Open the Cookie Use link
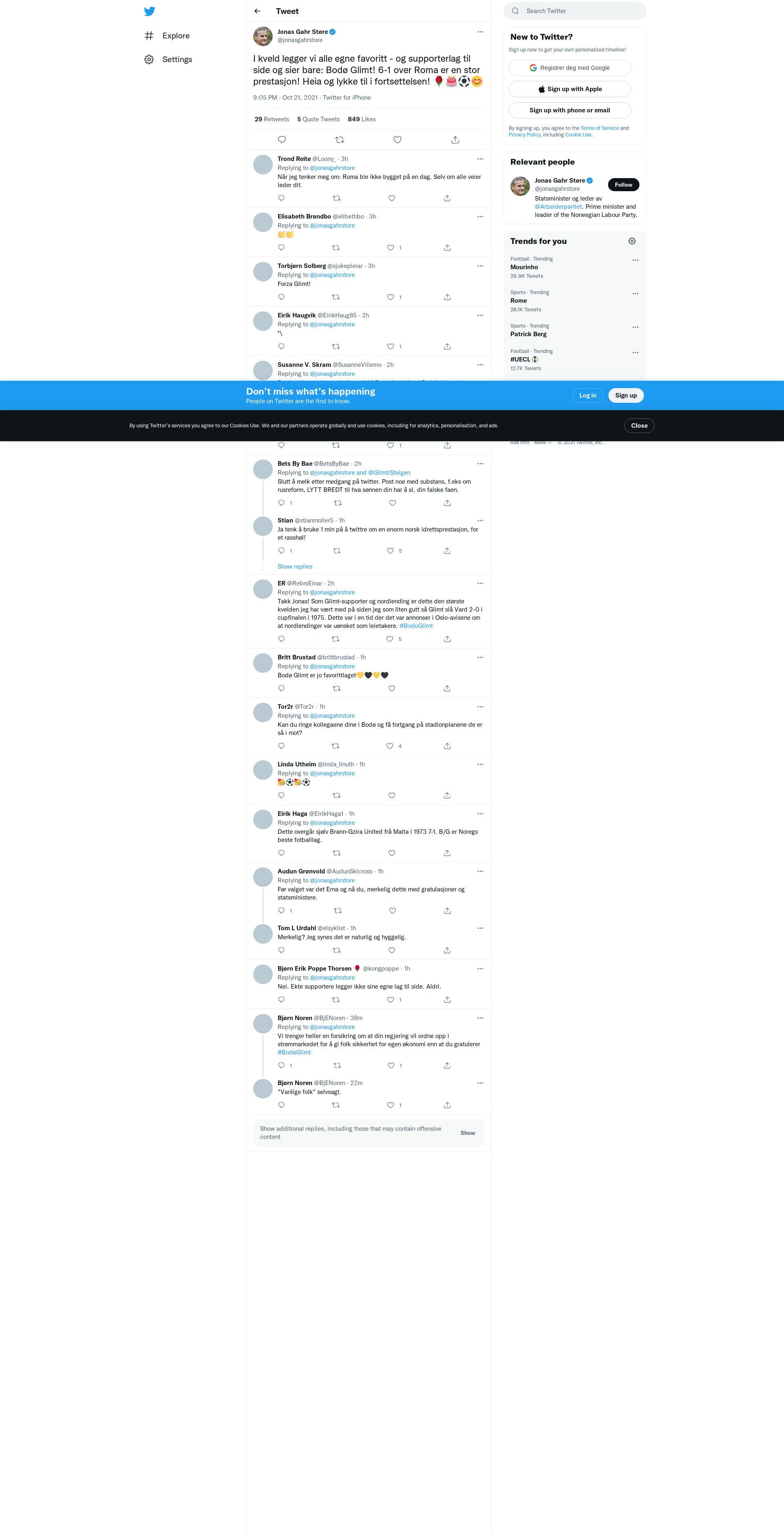Image resolution: width=784 pixels, height=1534 pixels. (578, 135)
